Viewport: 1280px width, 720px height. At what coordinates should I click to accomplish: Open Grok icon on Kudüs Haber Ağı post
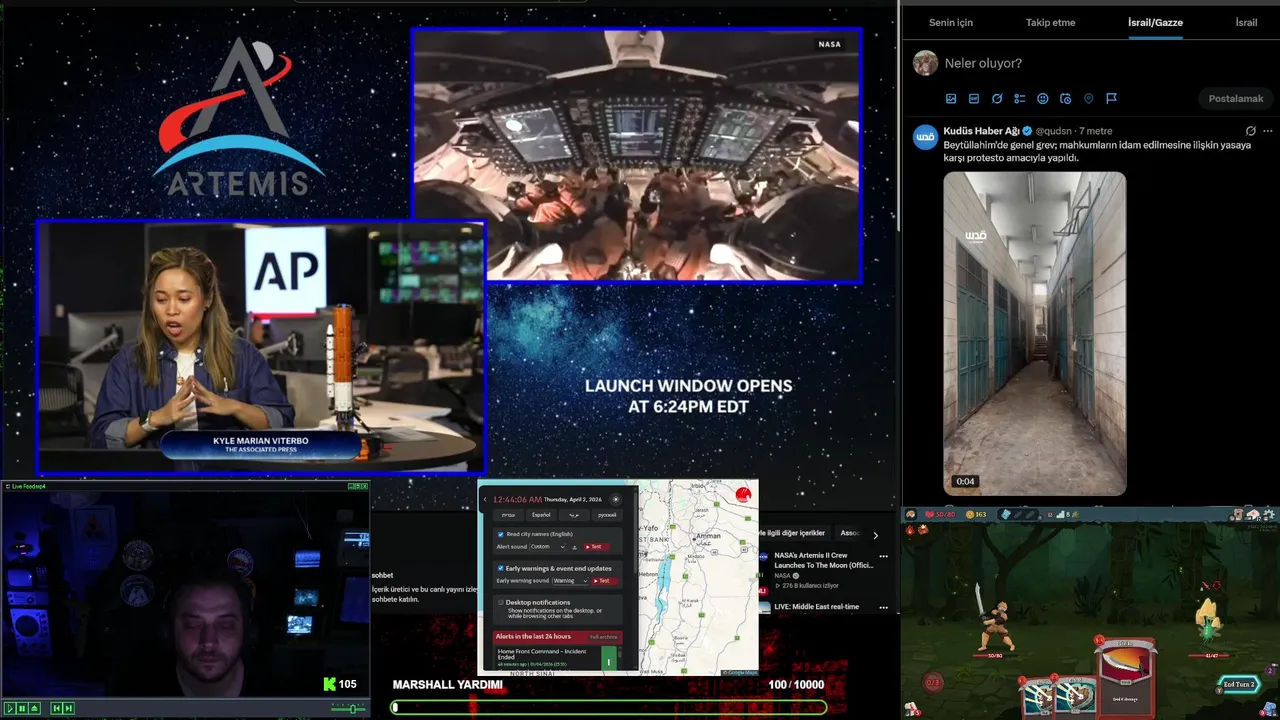(x=1251, y=131)
